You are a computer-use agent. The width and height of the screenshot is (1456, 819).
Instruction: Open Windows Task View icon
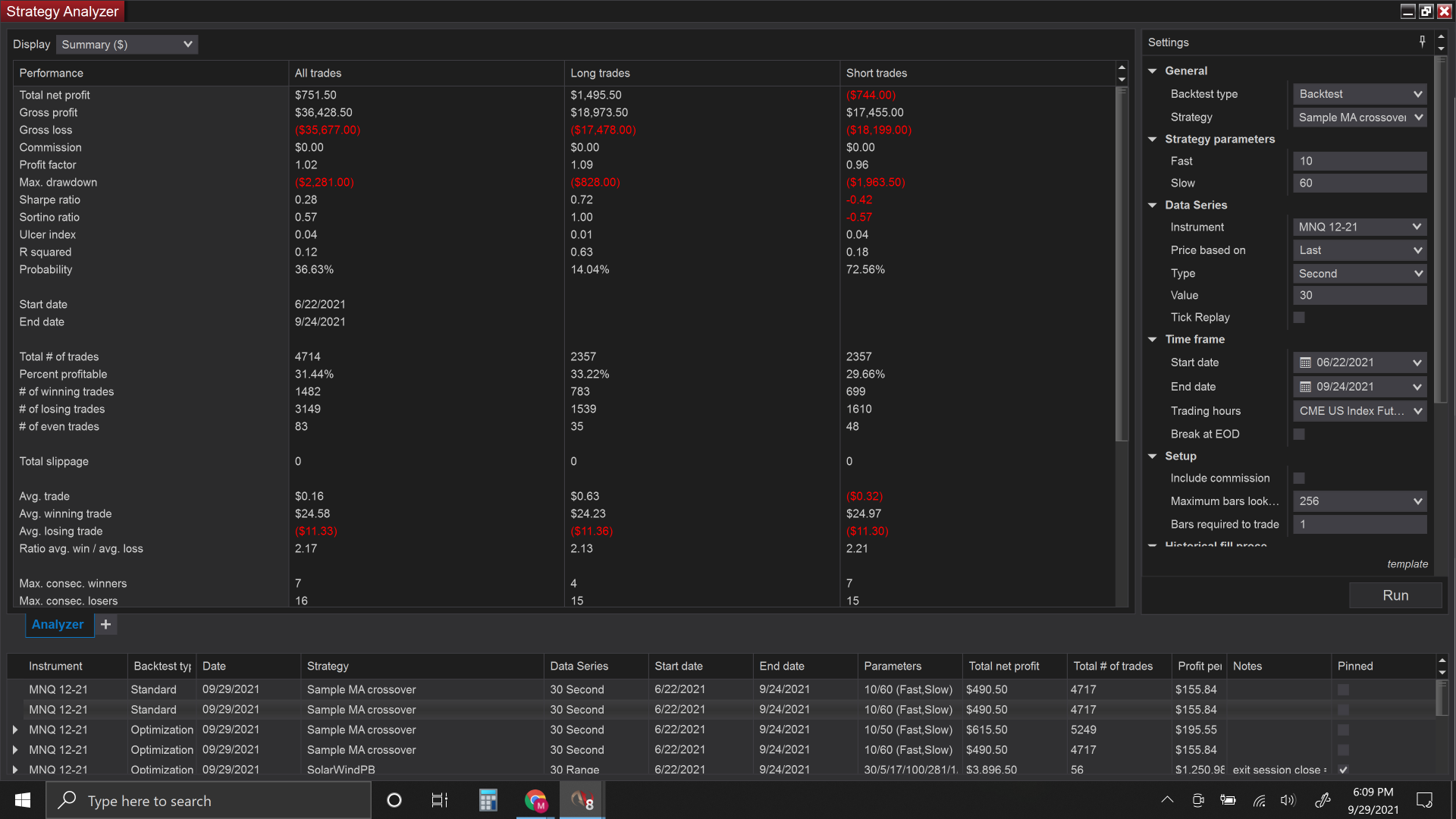[440, 800]
